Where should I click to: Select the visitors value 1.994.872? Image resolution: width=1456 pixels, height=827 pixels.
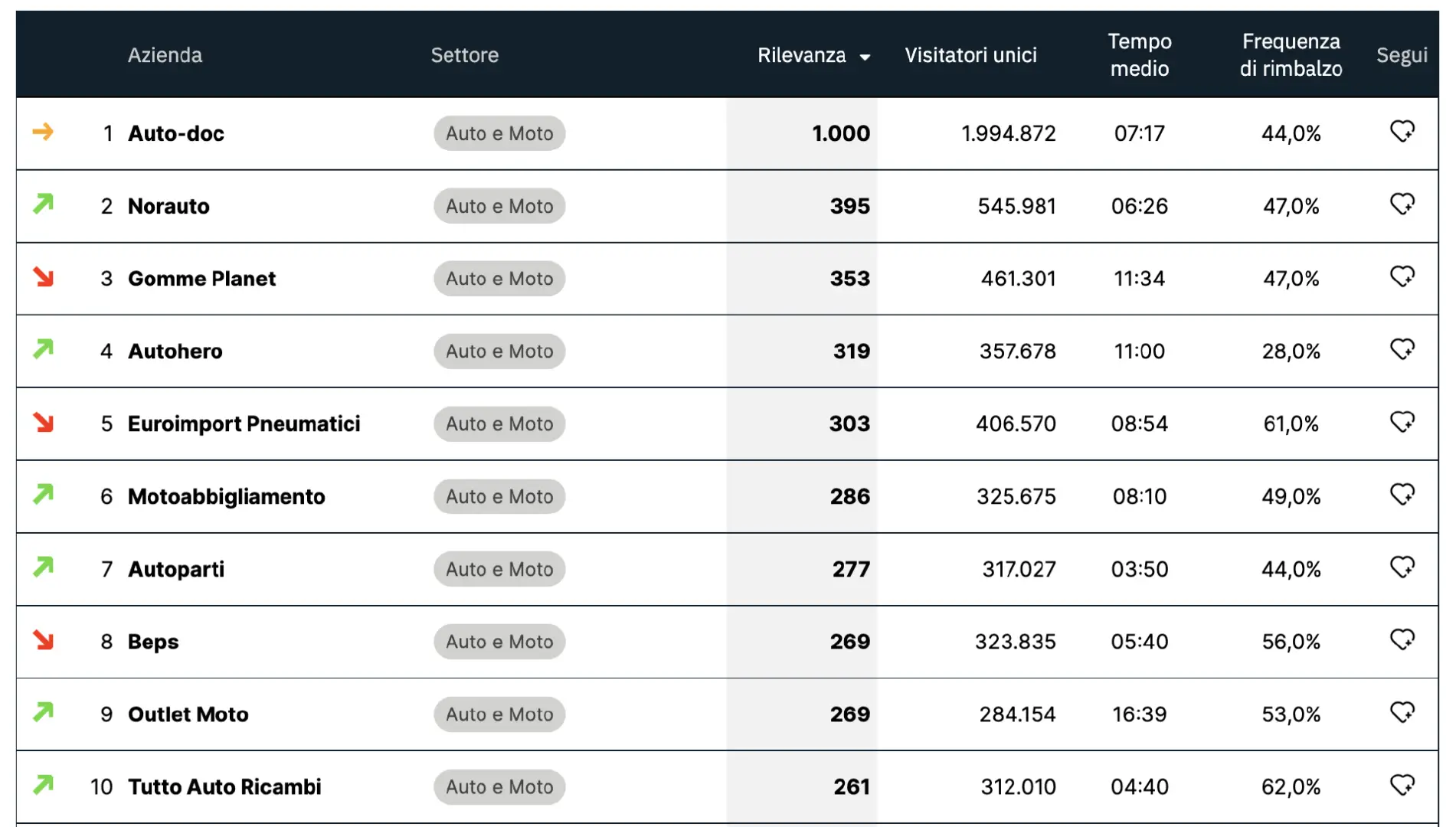coord(1008,133)
